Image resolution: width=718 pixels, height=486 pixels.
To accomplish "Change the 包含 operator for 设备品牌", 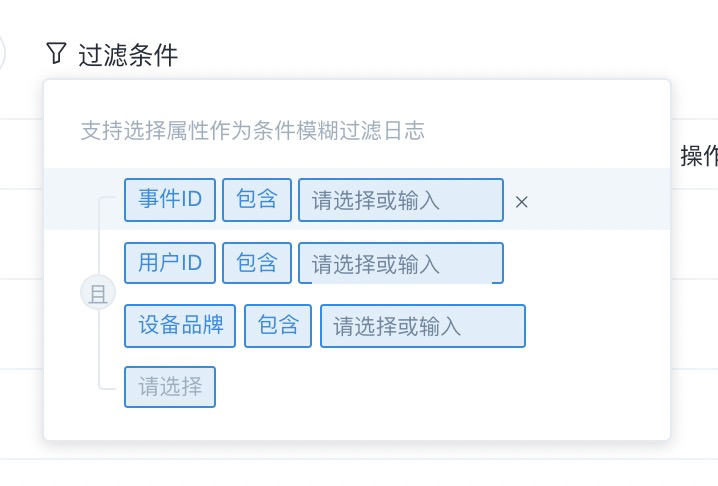I will pyautogui.click(x=278, y=326).
